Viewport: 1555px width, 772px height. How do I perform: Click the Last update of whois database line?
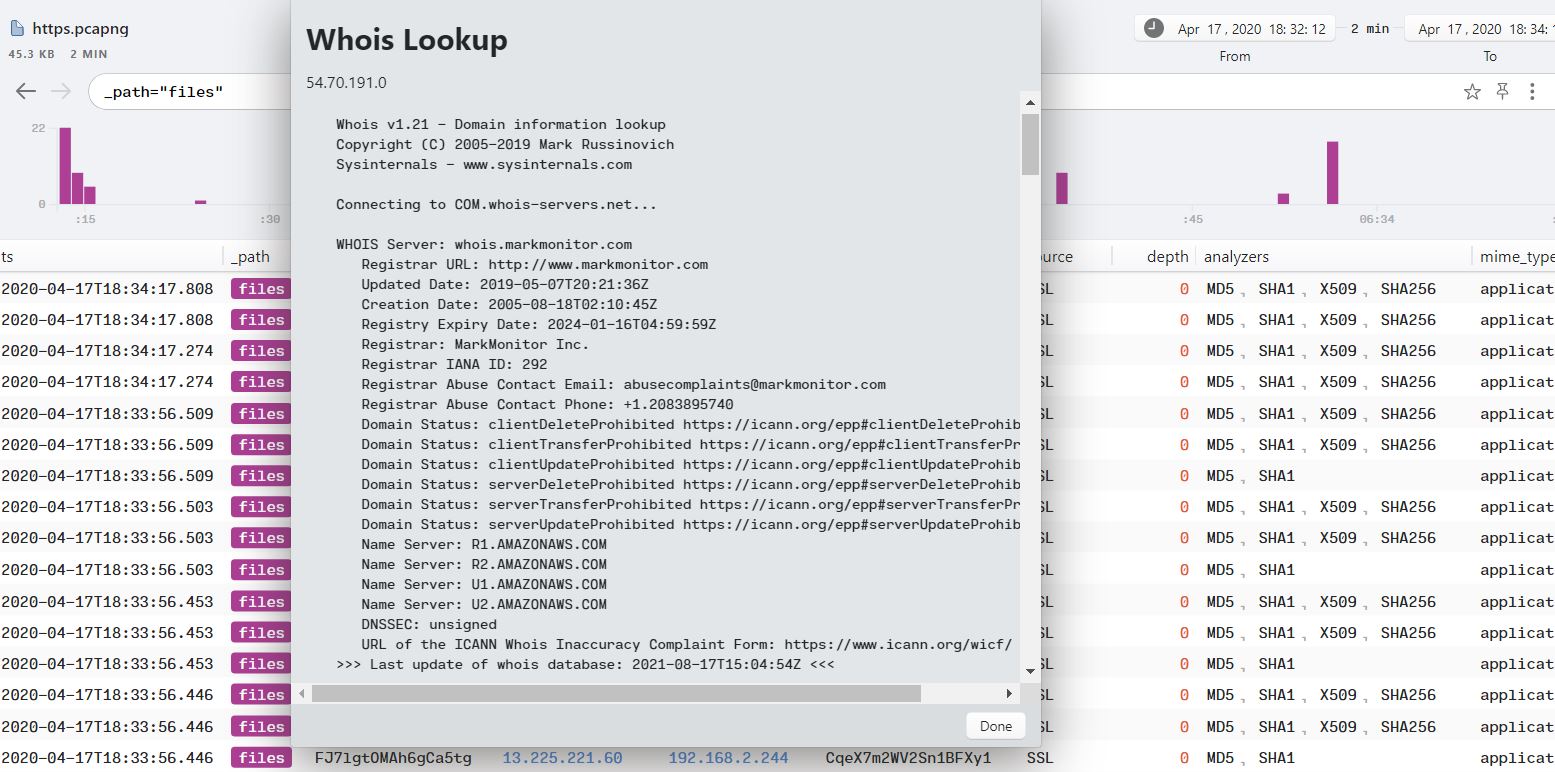pyautogui.click(x=585, y=664)
